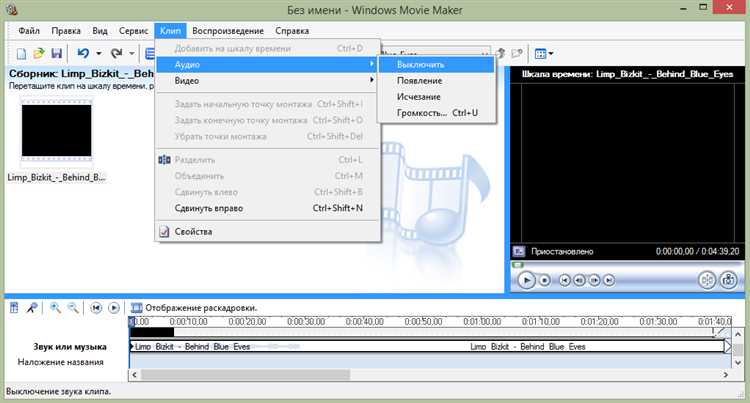Rewind the timeline to start
Screen dimensions: 750x403
pyautogui.click(x=96, y=308)
